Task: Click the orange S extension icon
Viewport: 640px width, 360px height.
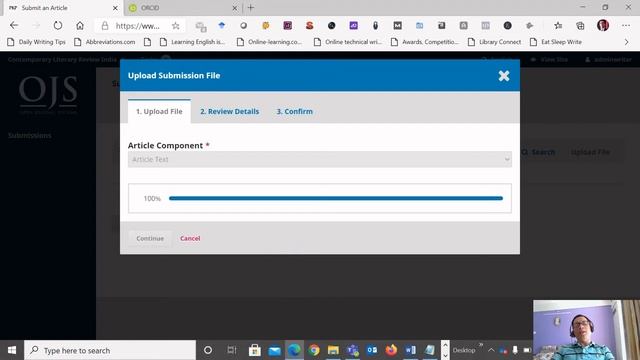Action: 309,25
